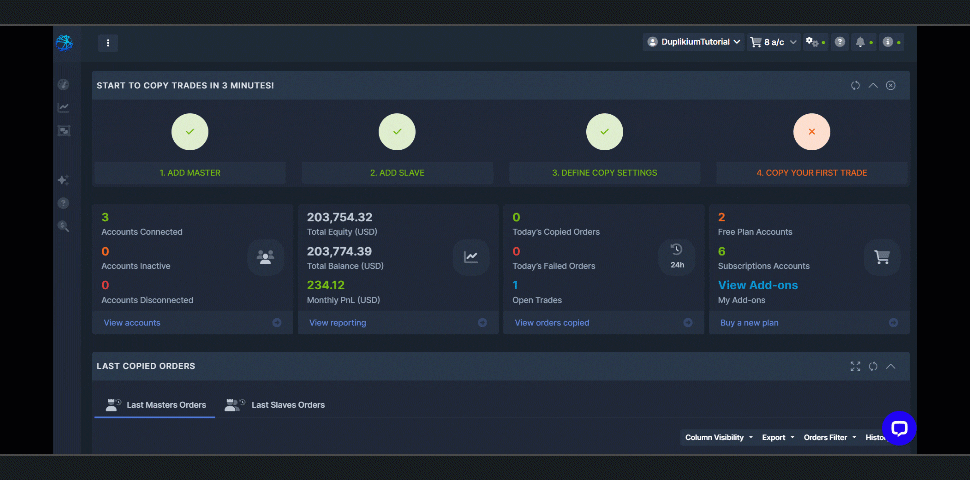Click the settings gears icon in header
This screenshot has width=970, height=480.
coord(812,42)
